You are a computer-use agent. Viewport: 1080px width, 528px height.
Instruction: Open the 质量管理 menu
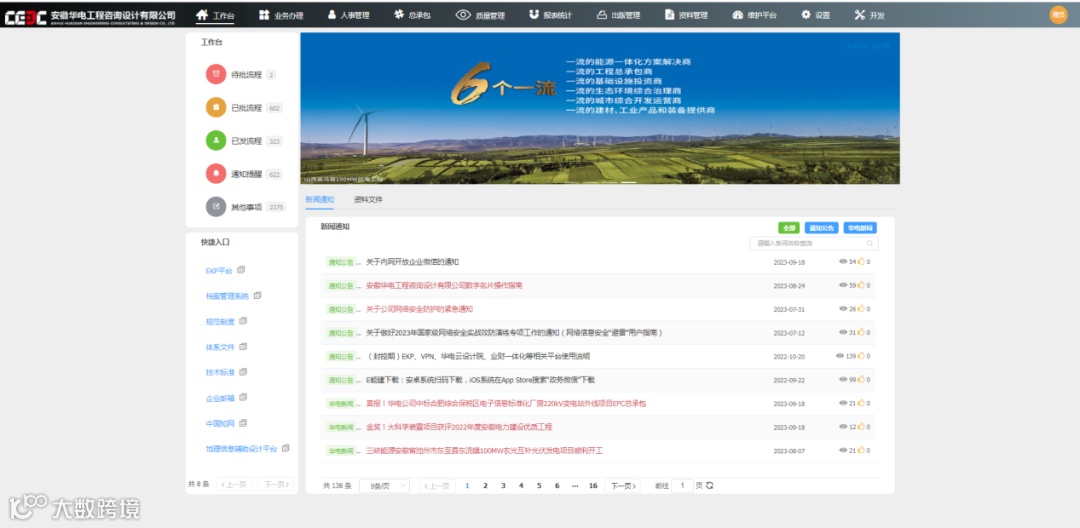tap(480, 15)
